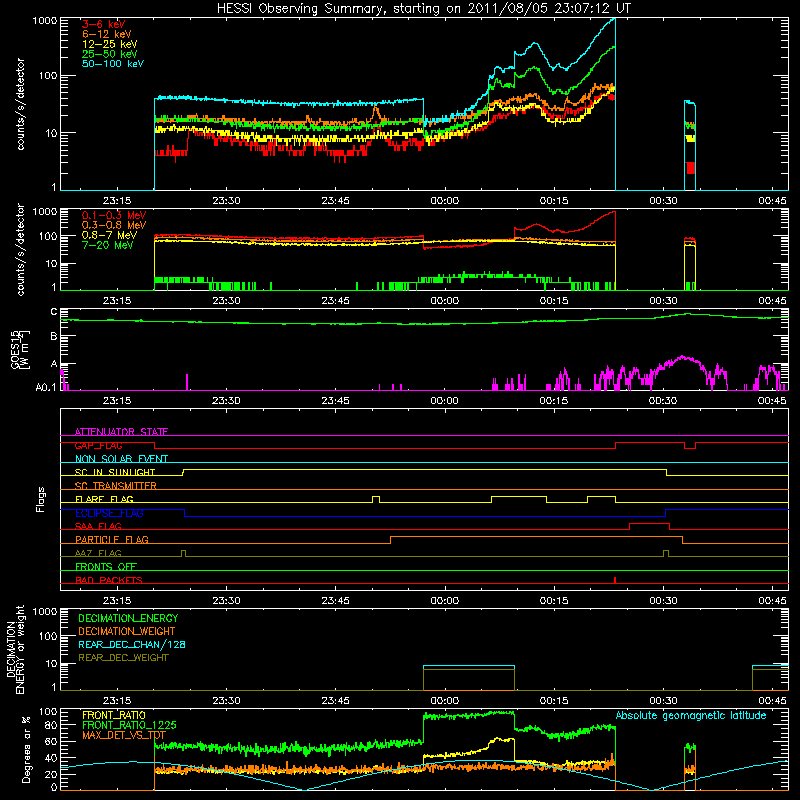
Task: Select the red 3-6 keV legend label
Action: click(x=104, y=24)
